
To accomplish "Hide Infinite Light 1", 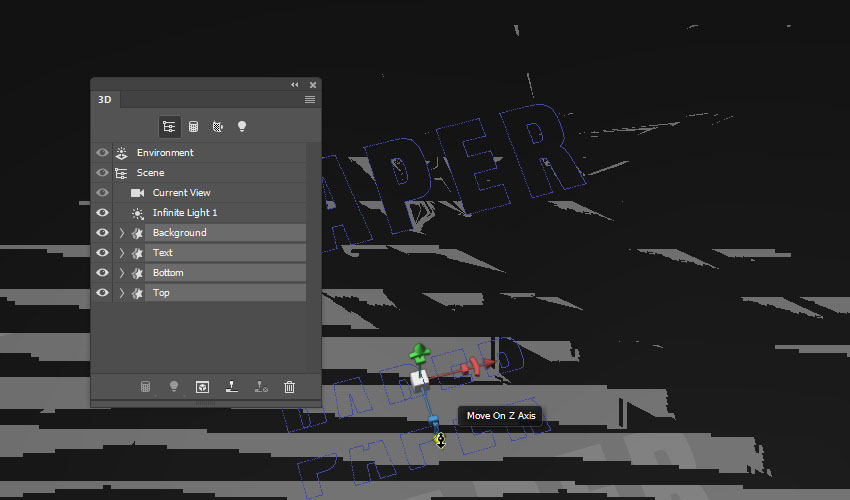I will coord(102,213).
